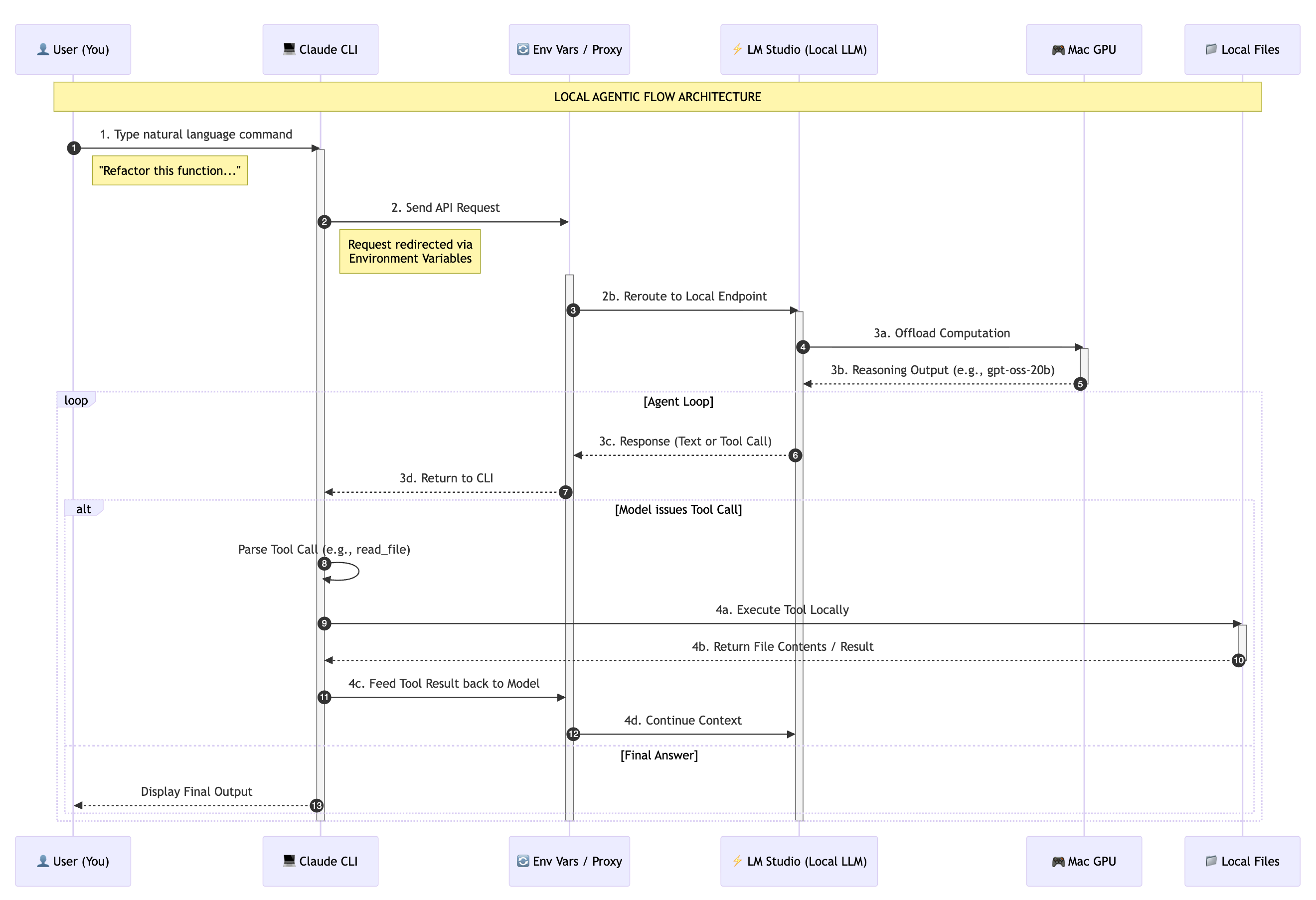Viewport: 1316px width, 900px height.
Task: Click the "loop" frame label tag
Action: [76, 400]
